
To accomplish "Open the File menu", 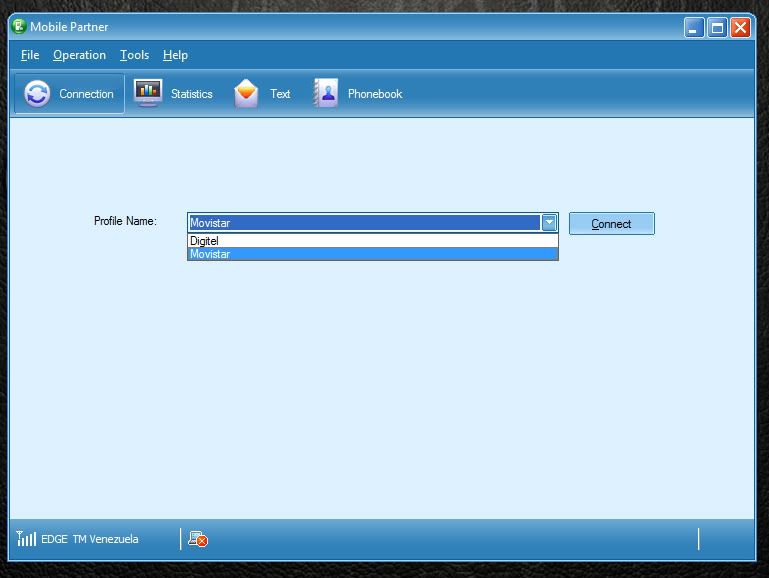I will tap(30, 55).
